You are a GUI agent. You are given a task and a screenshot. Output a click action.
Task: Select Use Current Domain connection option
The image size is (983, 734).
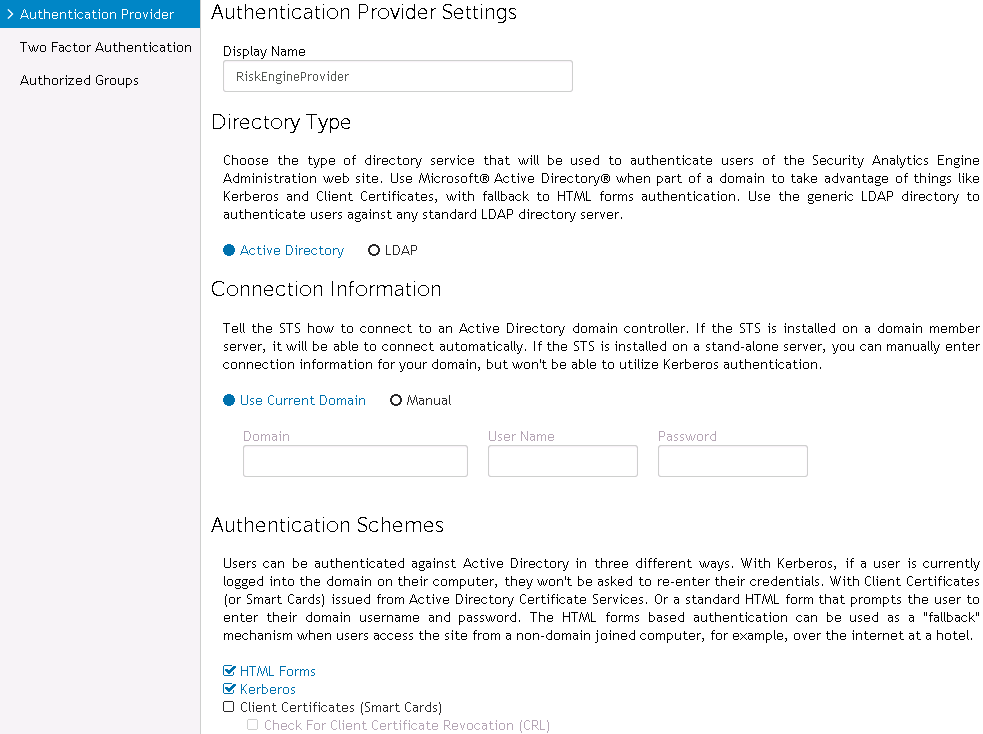[x=229, y=401]
